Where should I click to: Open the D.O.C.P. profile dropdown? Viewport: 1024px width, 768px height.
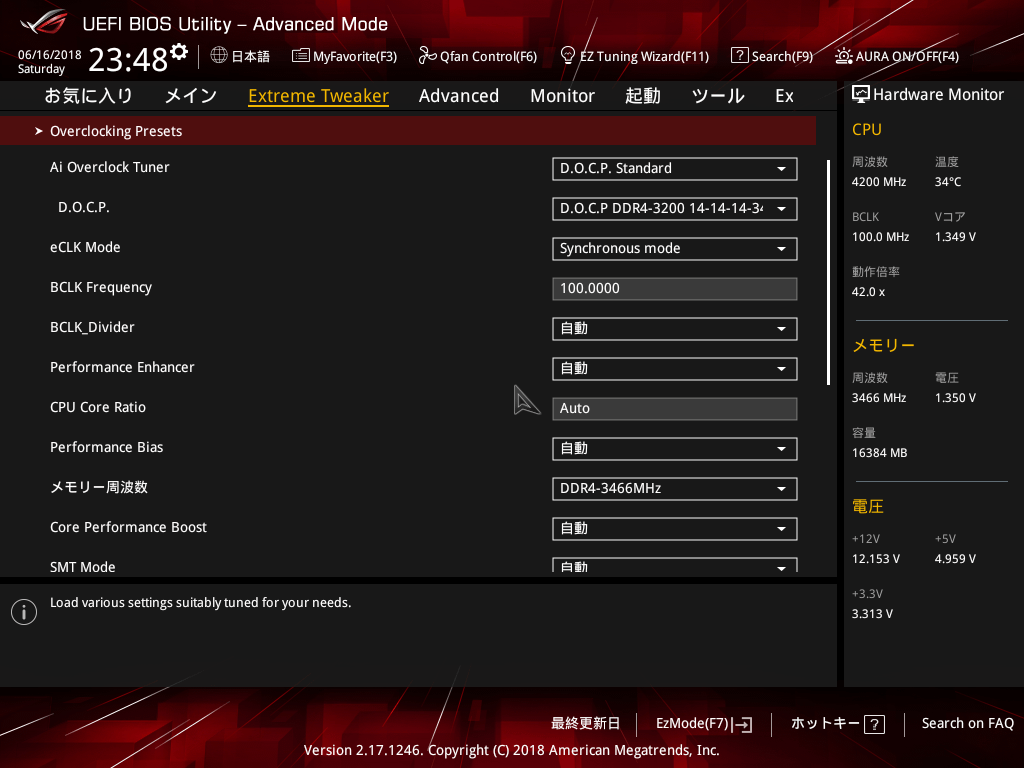tap(675, 208)
